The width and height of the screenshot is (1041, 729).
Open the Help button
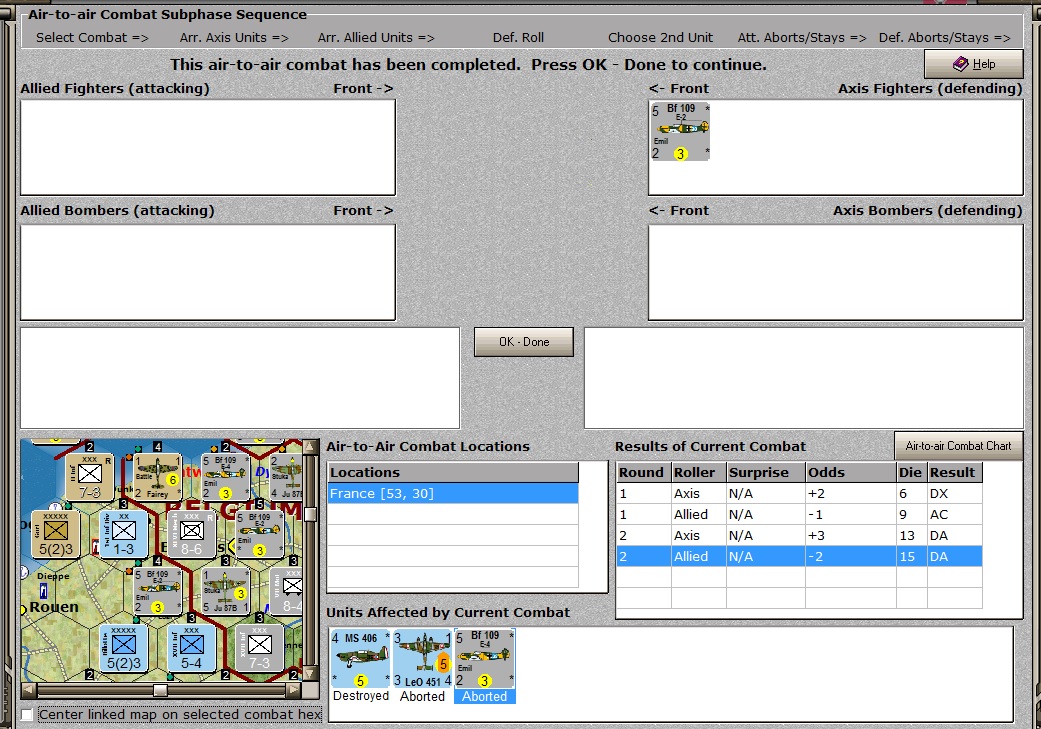pyautogui.click(x=973, y=64)
